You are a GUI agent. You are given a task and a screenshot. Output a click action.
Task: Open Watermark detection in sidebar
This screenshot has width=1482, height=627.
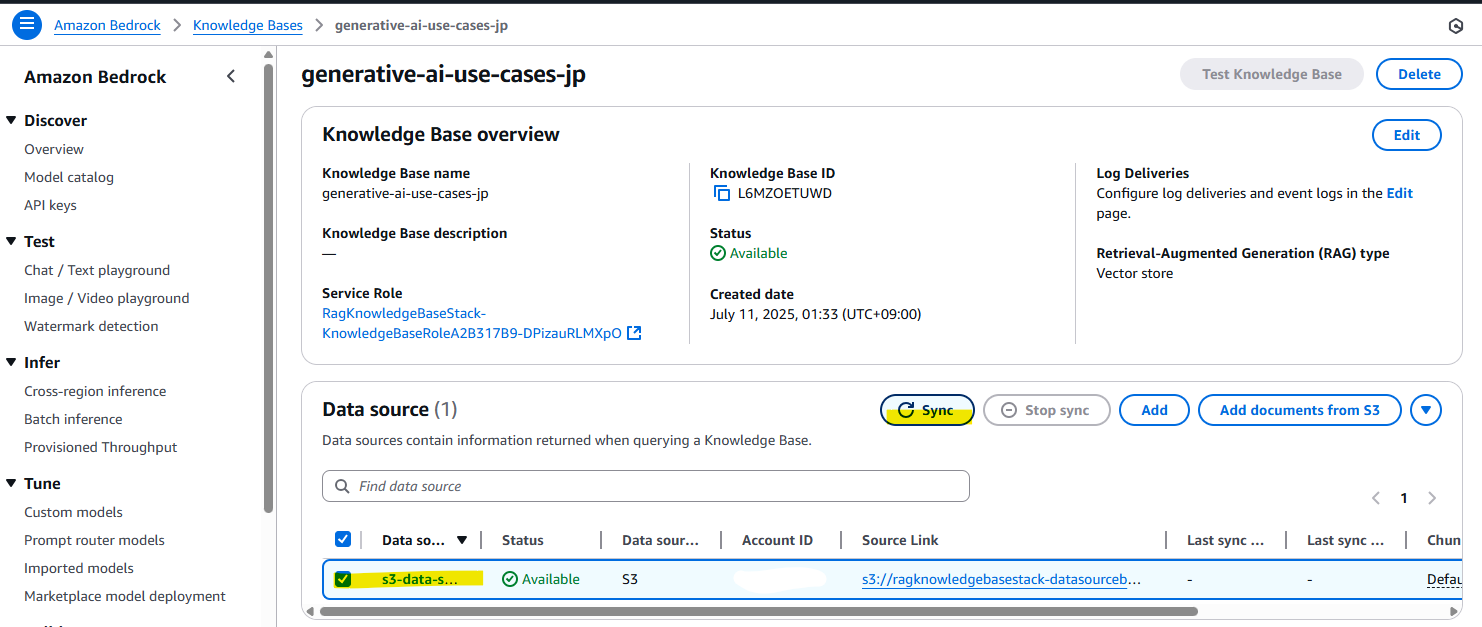pos(91,326)
